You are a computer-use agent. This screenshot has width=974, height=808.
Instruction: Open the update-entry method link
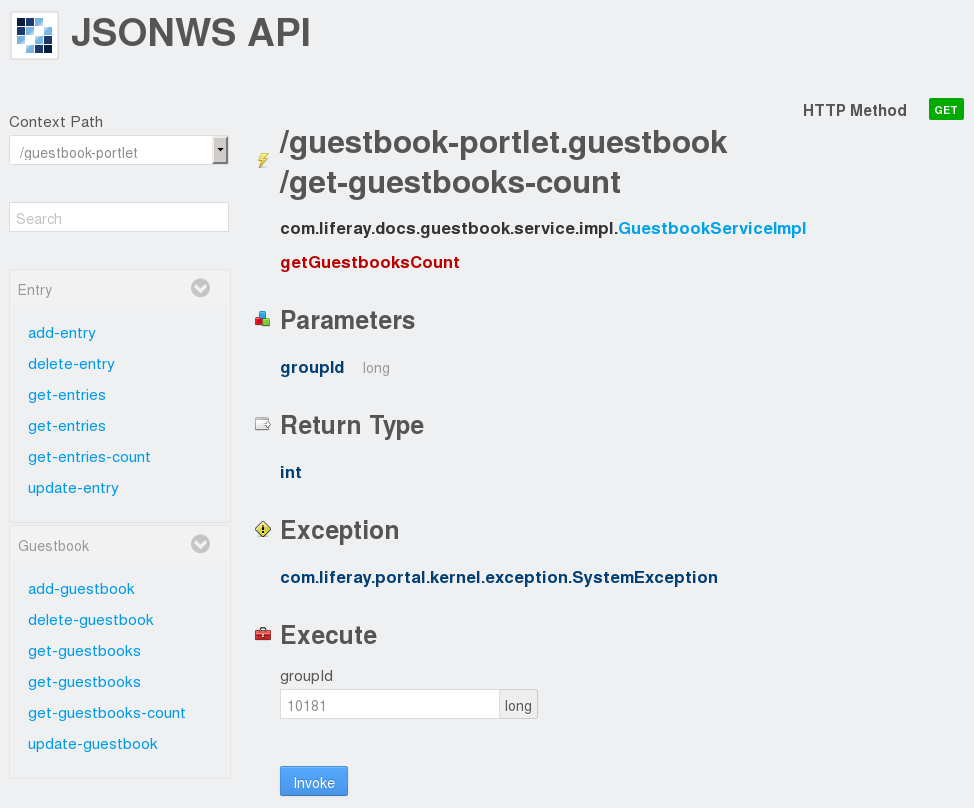click(73, 488)
